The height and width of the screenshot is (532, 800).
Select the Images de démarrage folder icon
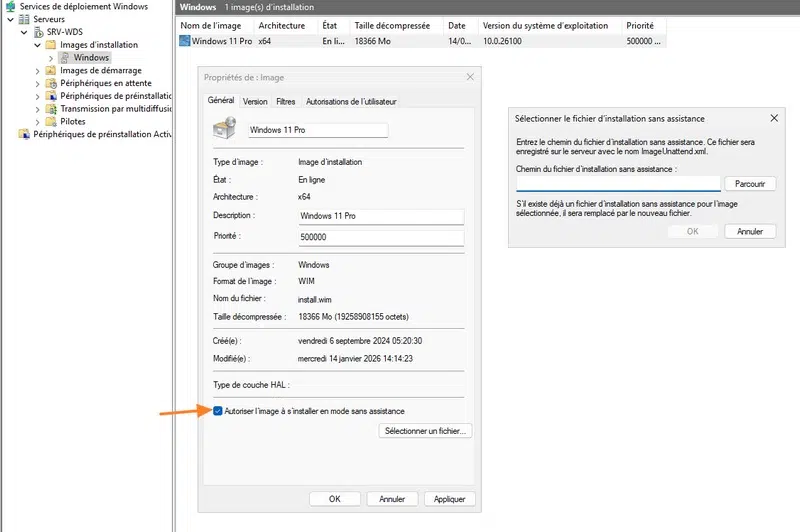pos(51,71)
